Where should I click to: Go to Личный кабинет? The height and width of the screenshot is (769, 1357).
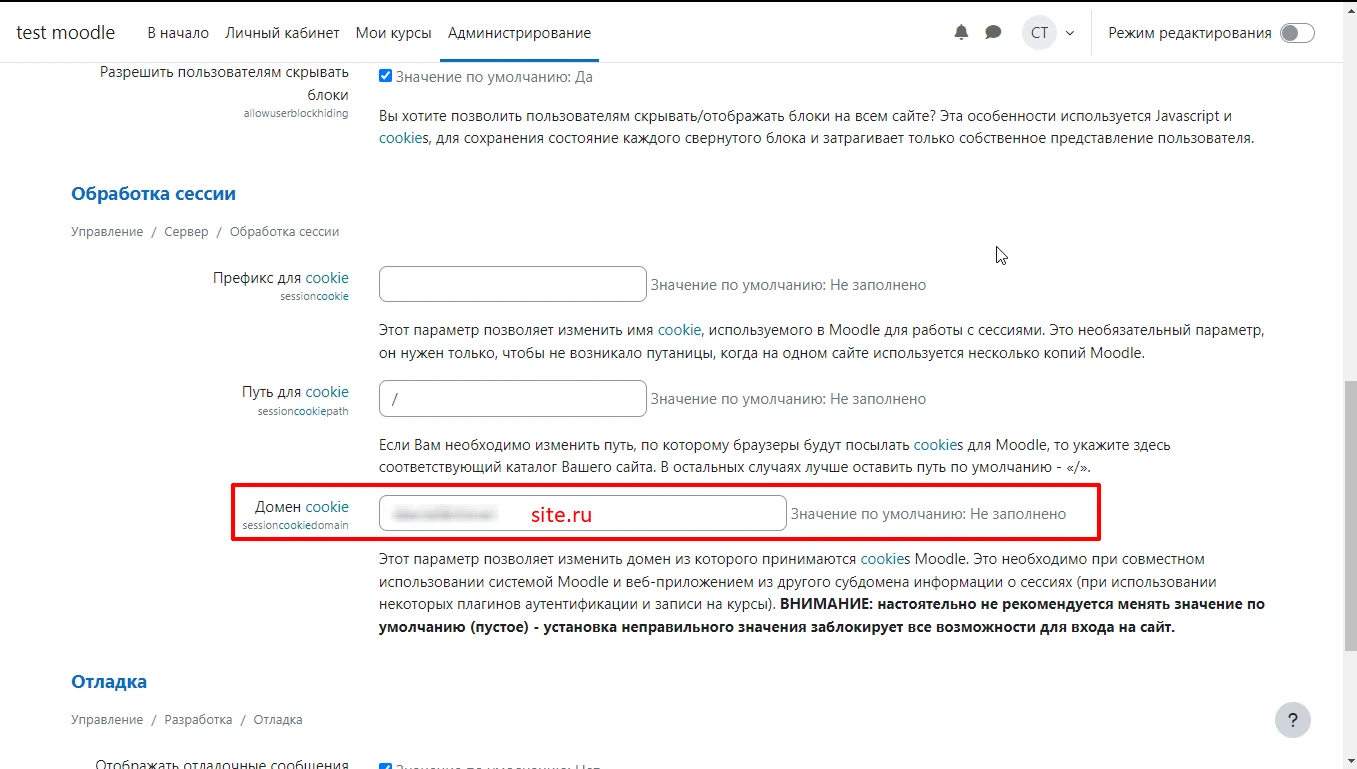(283, 32)
